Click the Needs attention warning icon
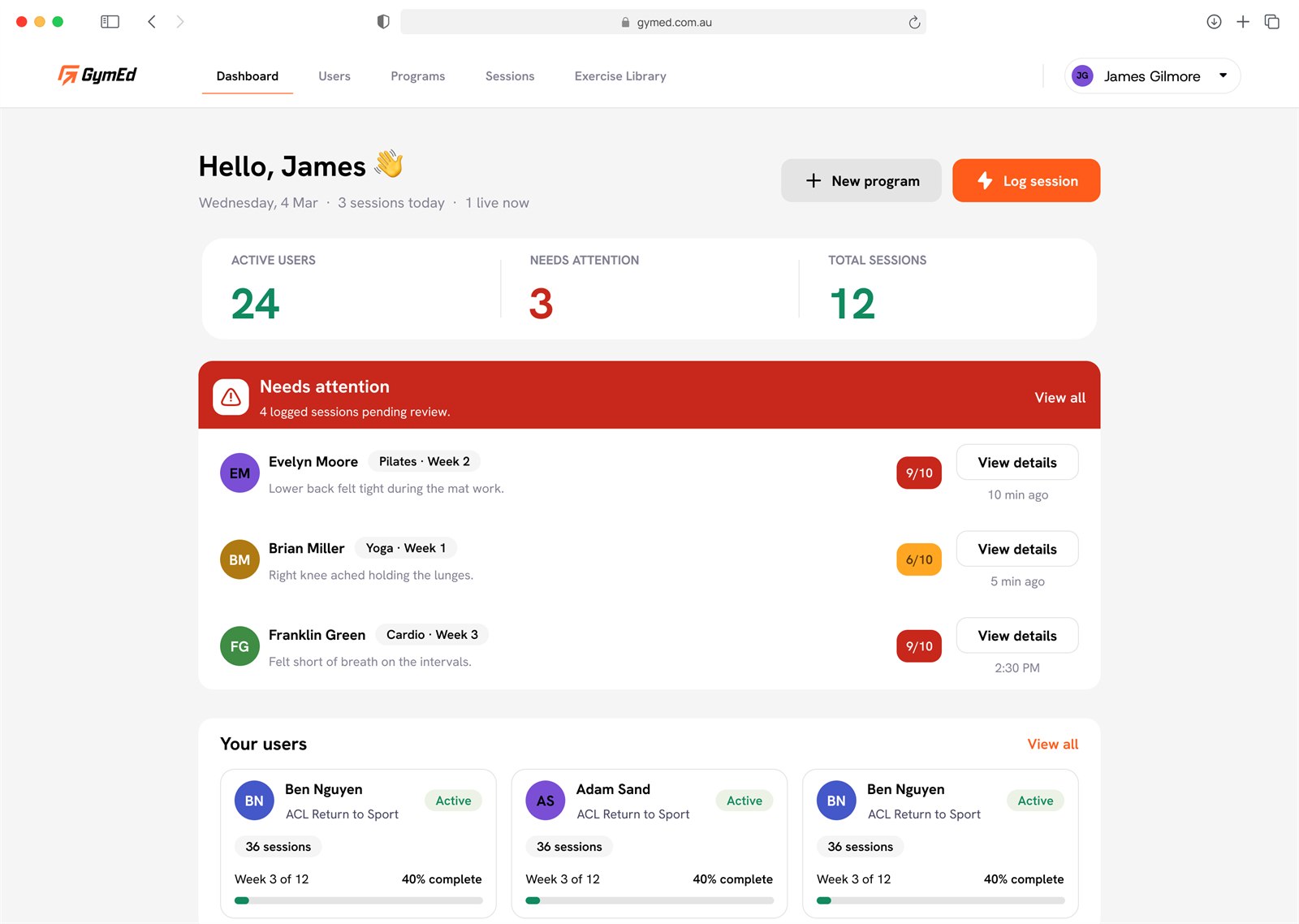Viewport: 1299px width, 924px height. click(x=231, y=397)
